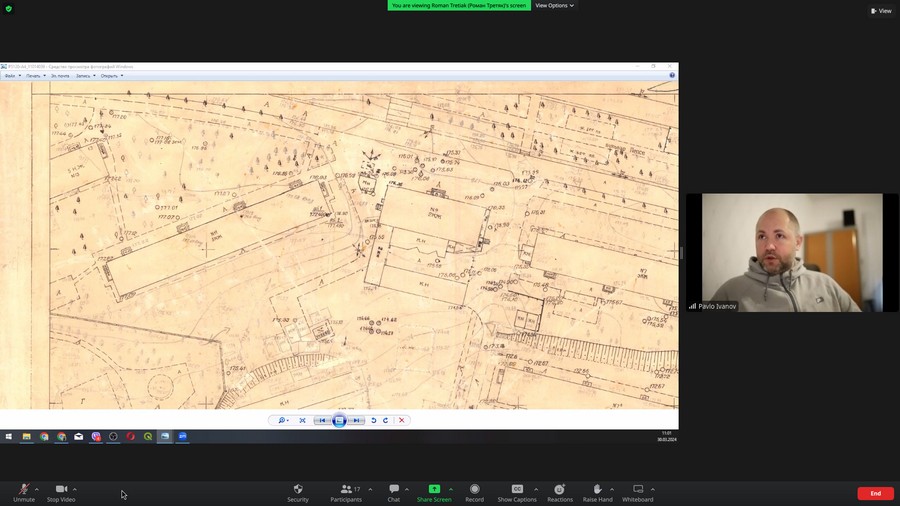Expand the arrow next to Participants

point(370,489)
